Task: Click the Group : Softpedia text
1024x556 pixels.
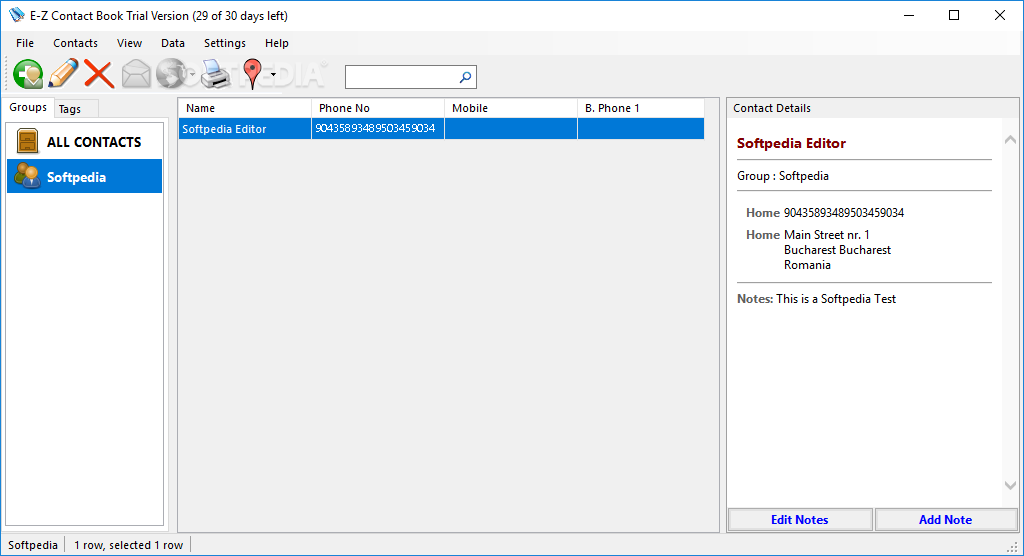Action: (x=783, y=176)
